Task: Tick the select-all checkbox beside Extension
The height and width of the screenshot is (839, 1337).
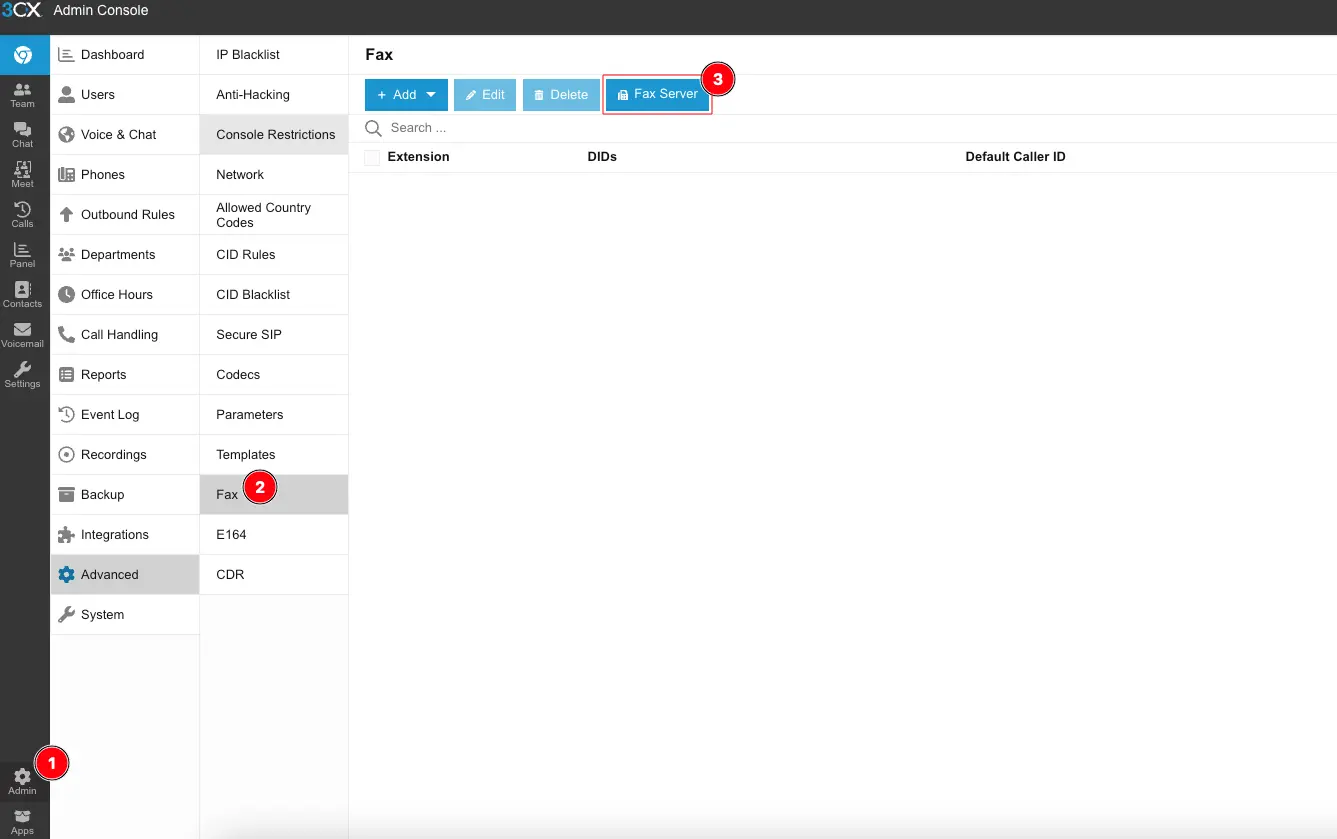Action: (x=372, y=157)
